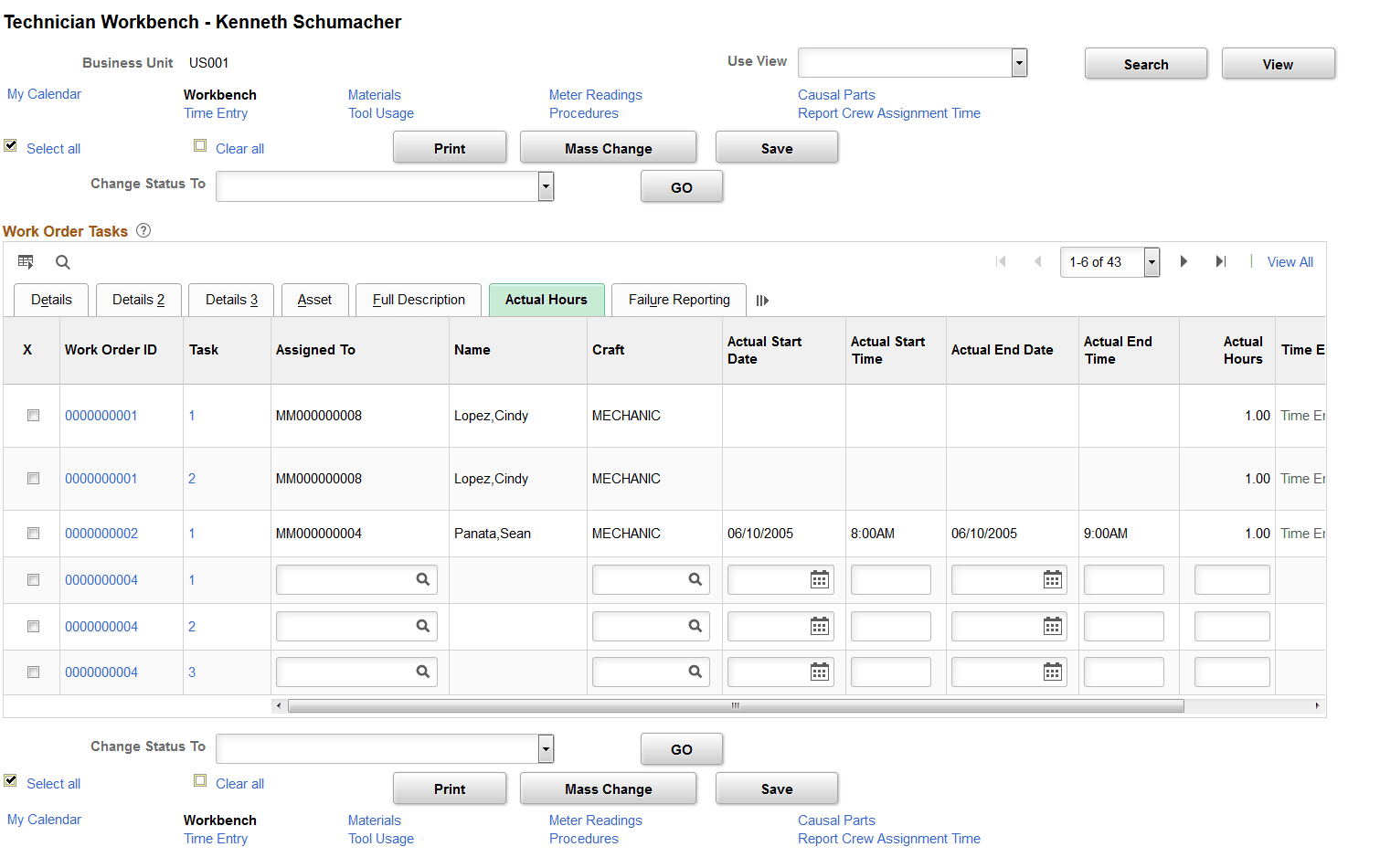Screen dimensions: 1380x868
Task: Check the Clear all checkbox
Action: point(200,144)
